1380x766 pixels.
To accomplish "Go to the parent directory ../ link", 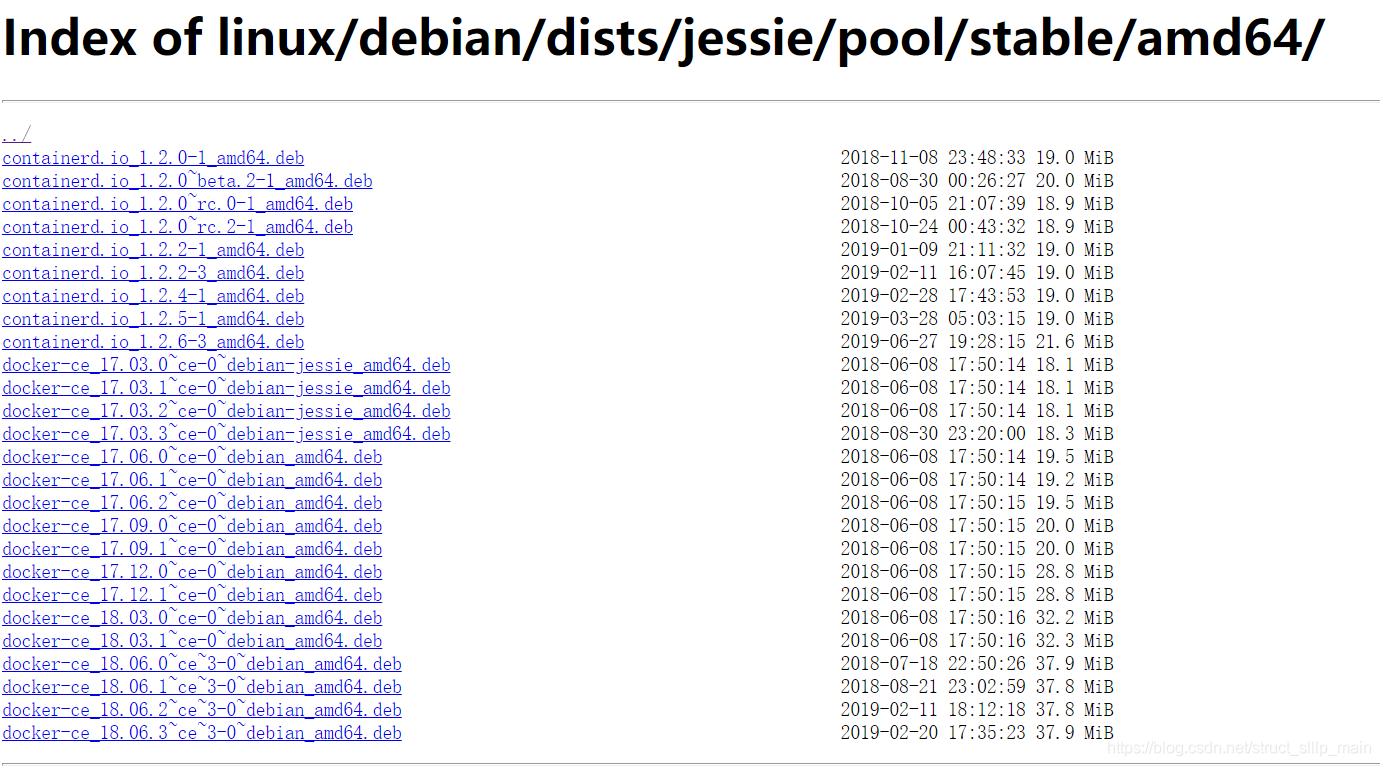I will tap(17, 135).
